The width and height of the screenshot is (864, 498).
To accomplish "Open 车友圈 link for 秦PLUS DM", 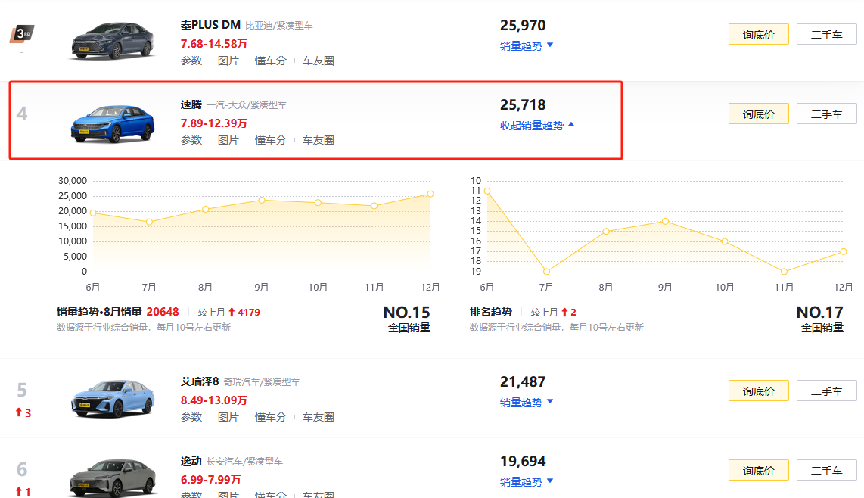I will (x=318, y=61).
